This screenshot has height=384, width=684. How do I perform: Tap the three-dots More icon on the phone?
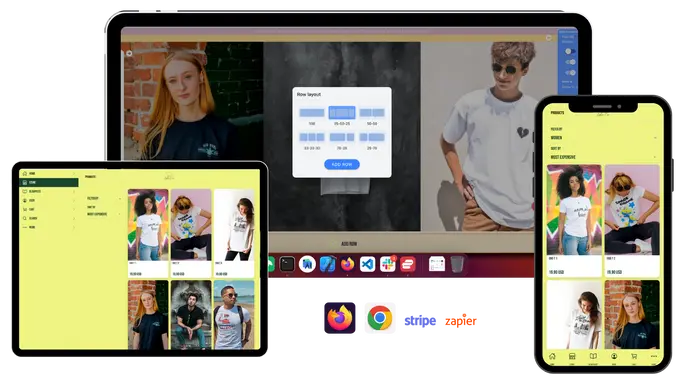coord(653,357)
